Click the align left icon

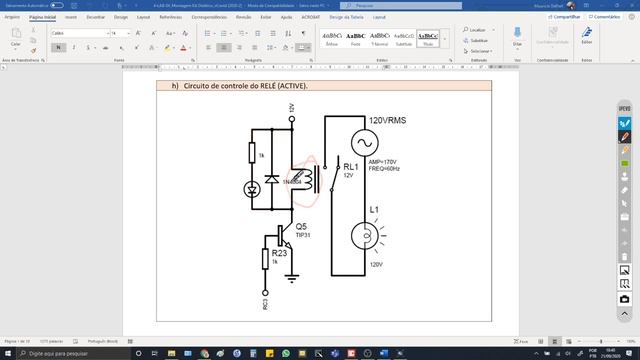[208, 48]
